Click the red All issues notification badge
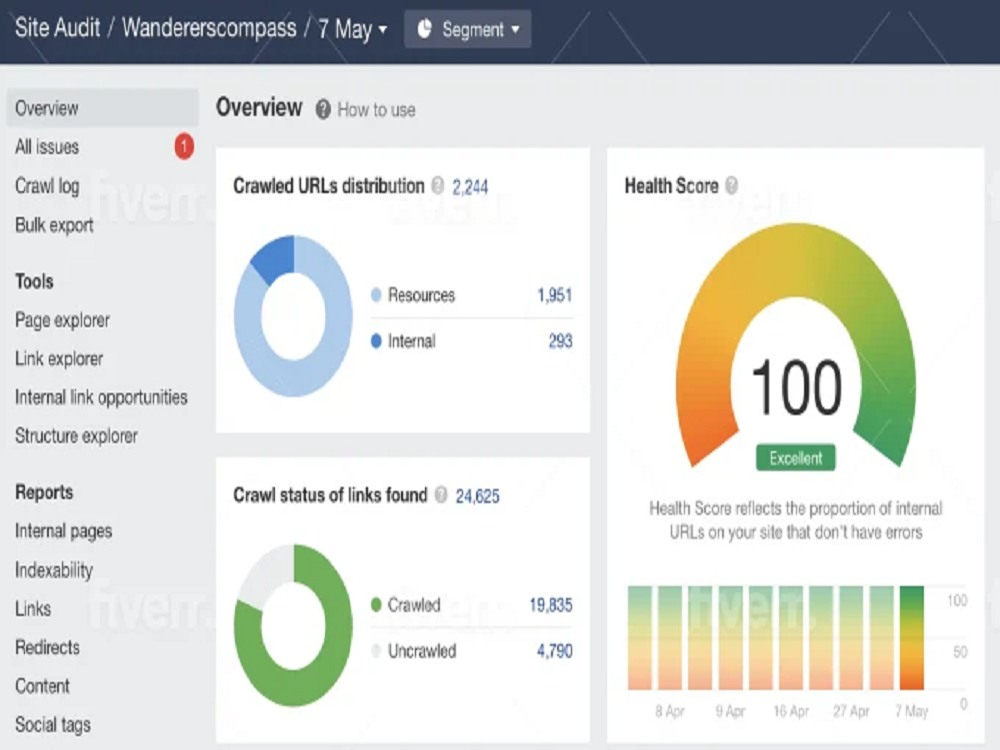The height and width of the screenshot is (750, 1000). click(x=184, y=147)
